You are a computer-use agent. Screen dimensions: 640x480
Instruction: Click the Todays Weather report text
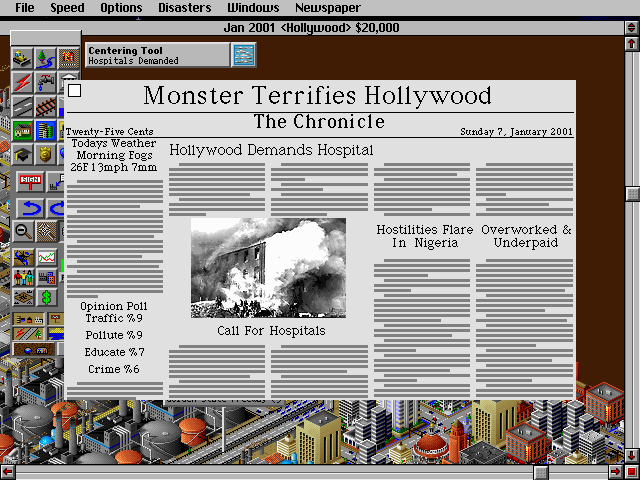[114, 155]
